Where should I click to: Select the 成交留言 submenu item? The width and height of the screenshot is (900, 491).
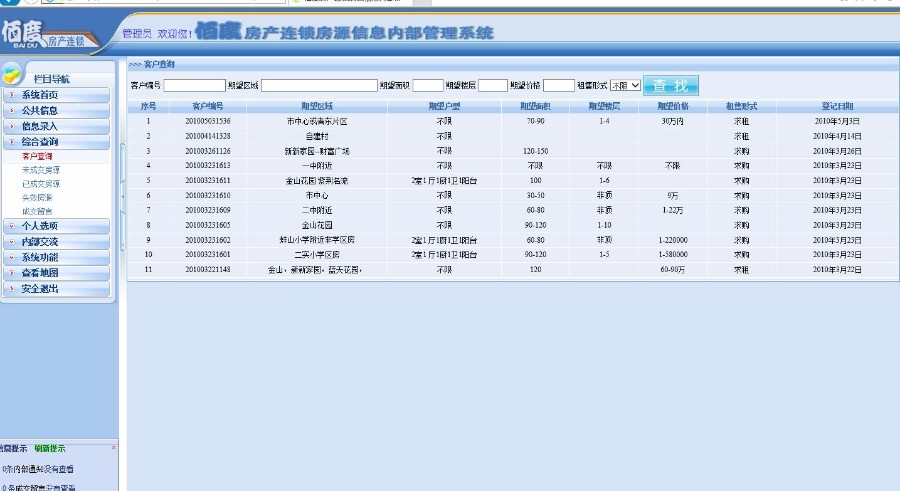point(37,211)
